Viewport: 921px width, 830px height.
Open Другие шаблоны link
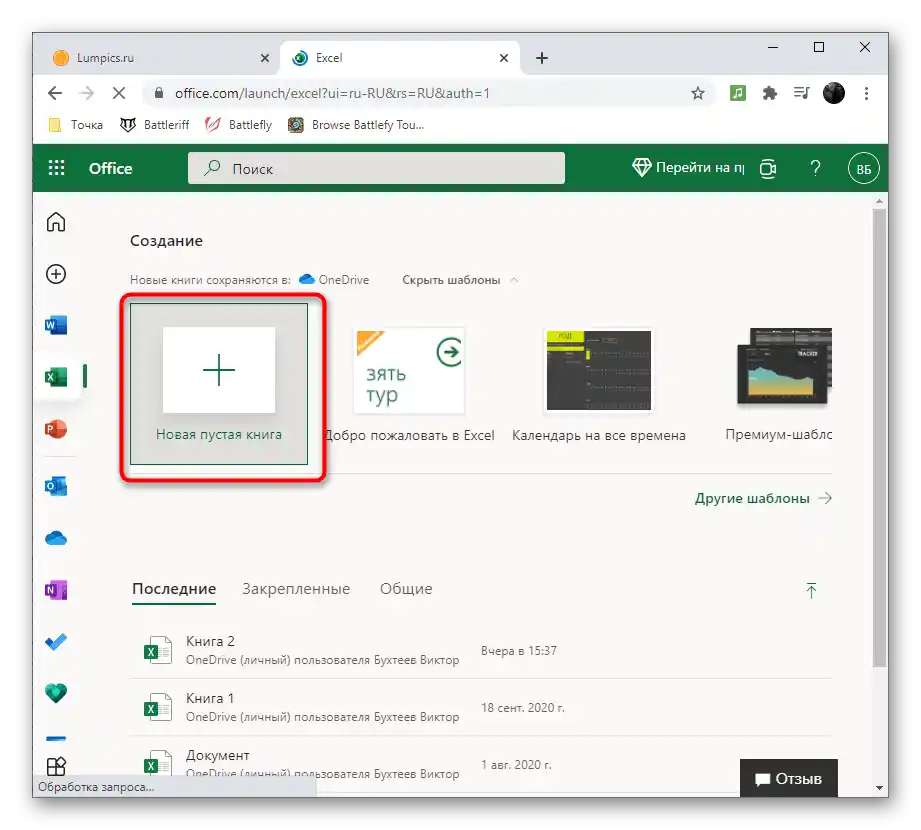tap(763, 498)
